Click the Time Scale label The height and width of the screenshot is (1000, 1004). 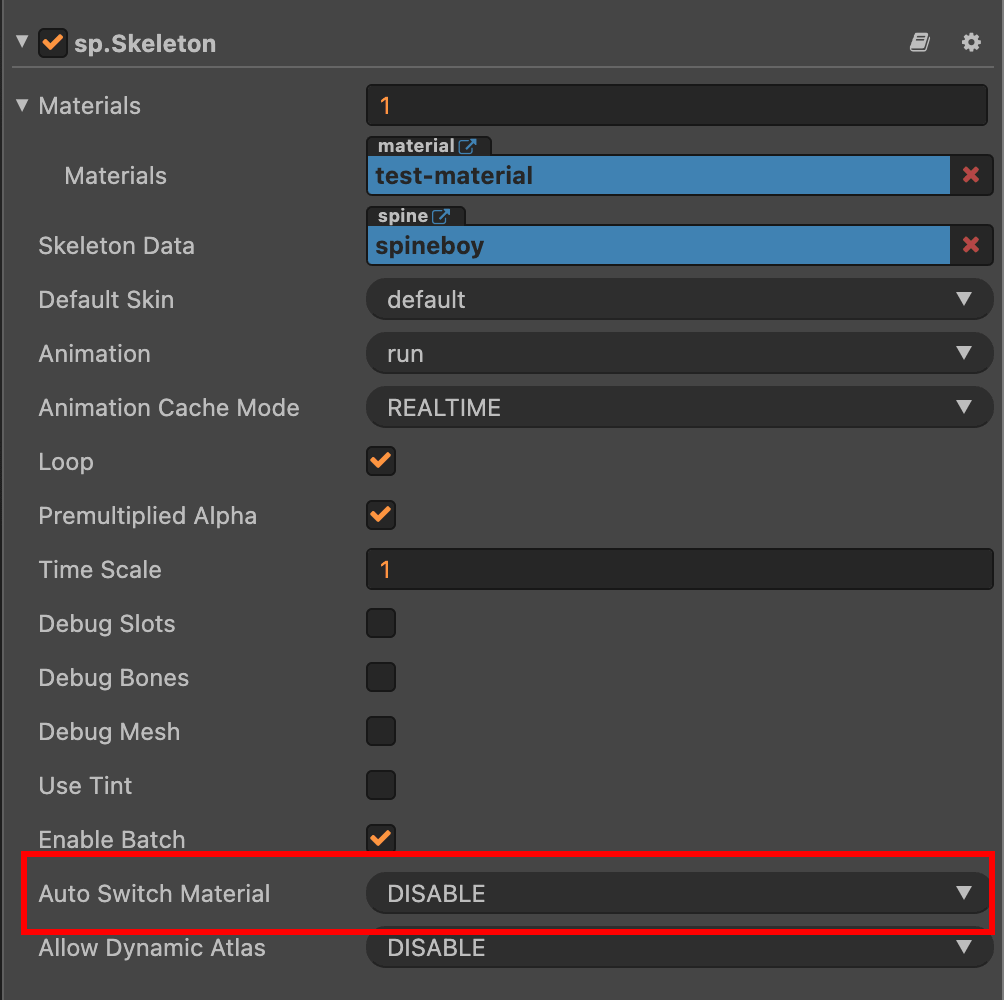coord(100,570)
